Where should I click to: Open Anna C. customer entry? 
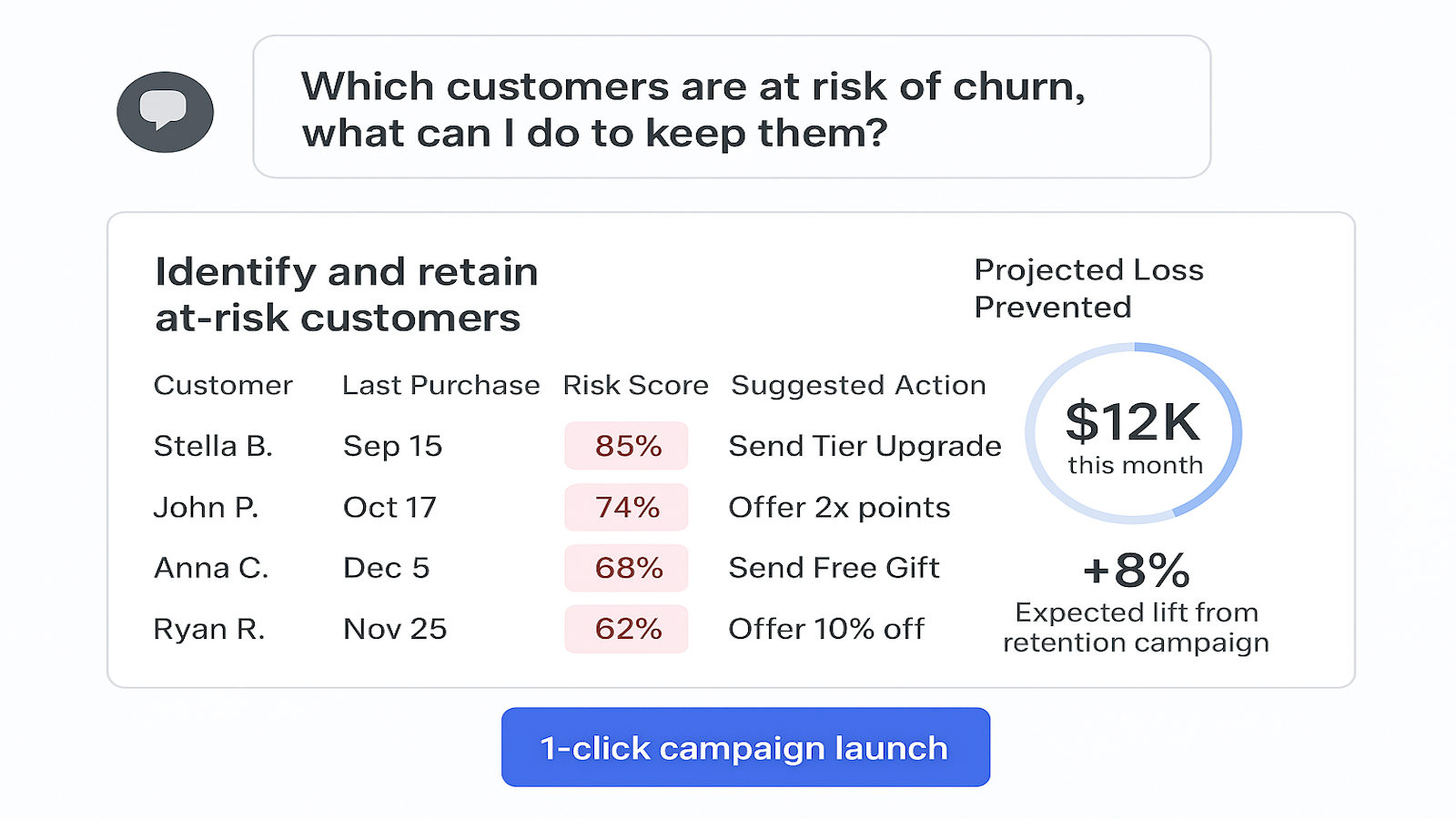(x=211, y=568)
